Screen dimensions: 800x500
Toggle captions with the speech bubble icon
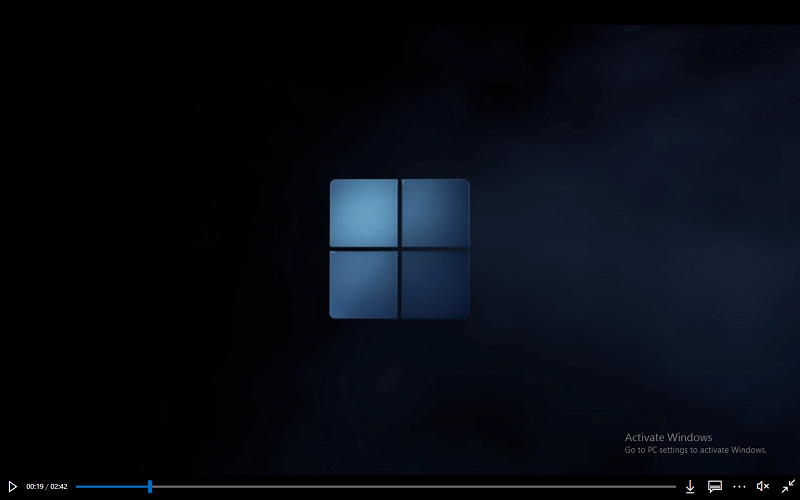[715, 486]
